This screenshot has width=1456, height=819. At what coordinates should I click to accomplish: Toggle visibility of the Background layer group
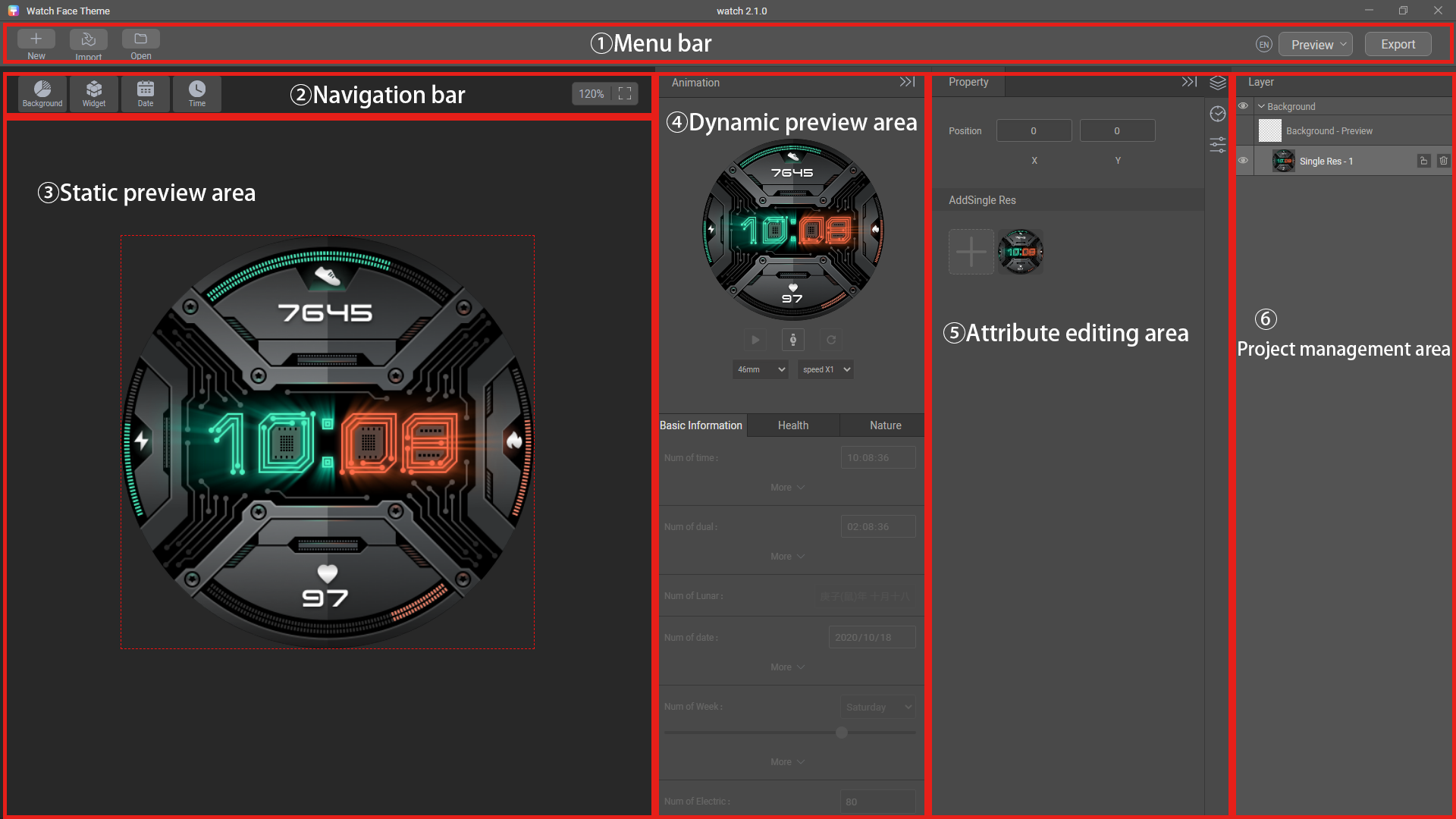1244,106
